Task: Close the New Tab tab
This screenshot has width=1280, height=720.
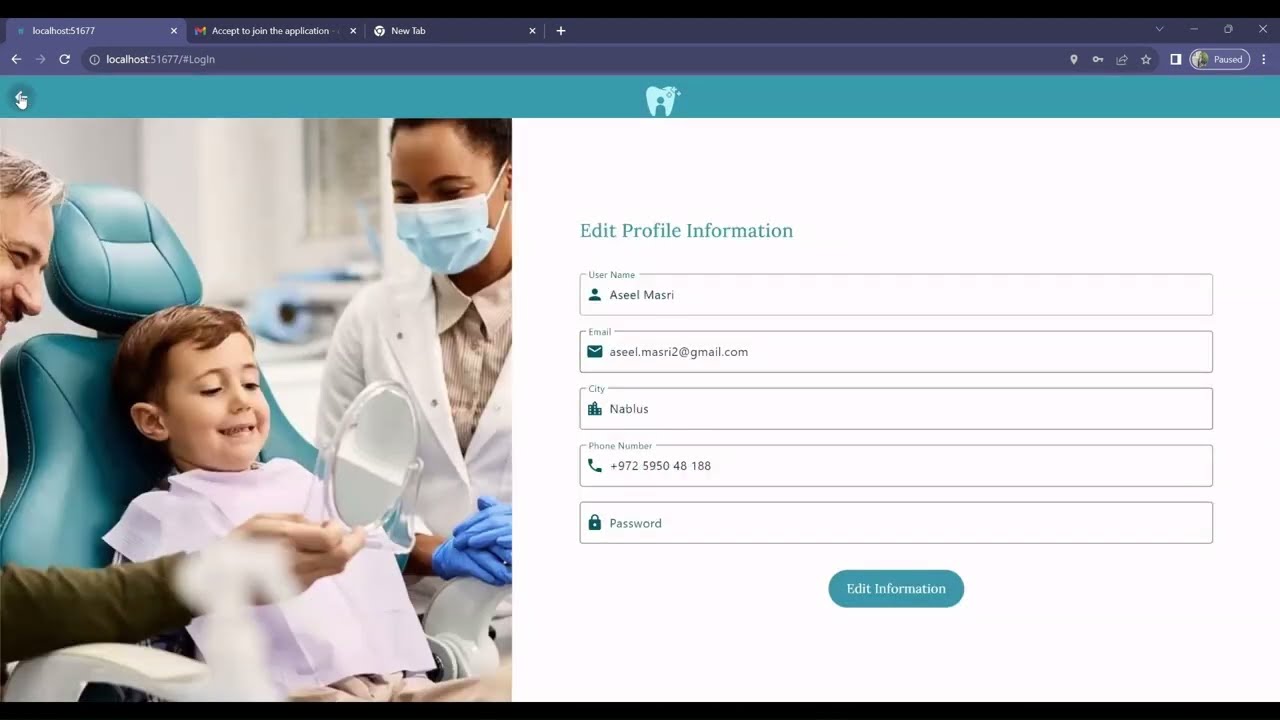Action: click(x=532, y=31)
